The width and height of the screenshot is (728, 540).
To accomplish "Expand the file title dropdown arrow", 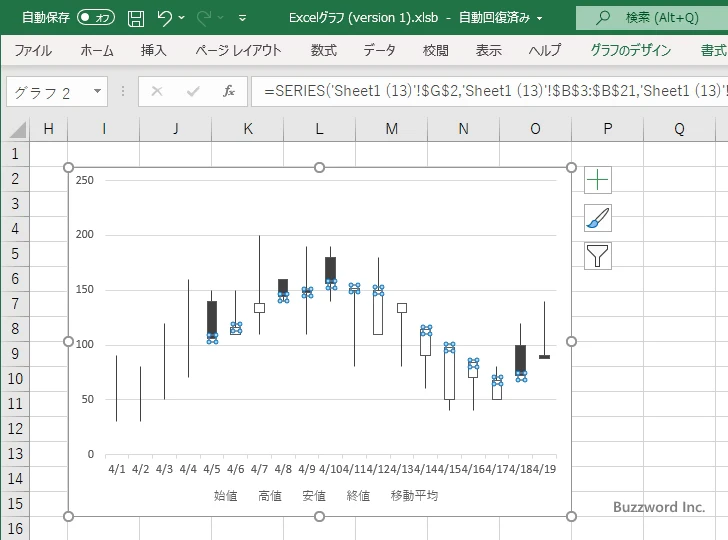I will (540, 18).
